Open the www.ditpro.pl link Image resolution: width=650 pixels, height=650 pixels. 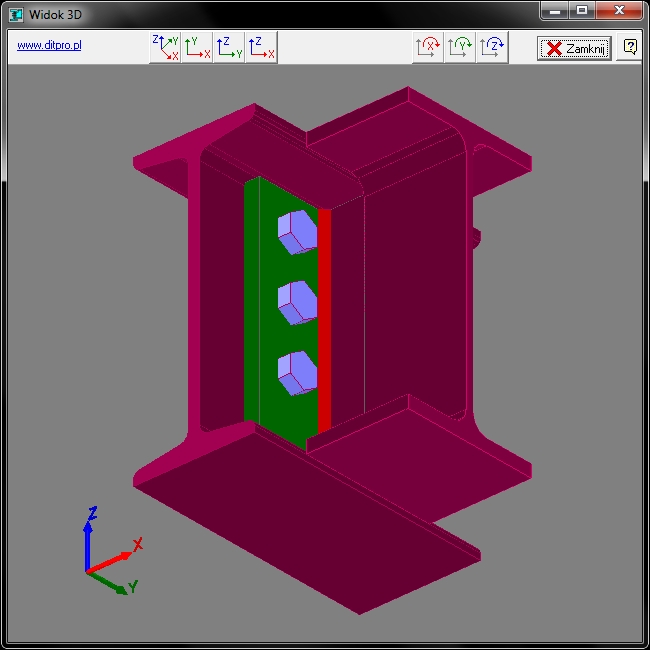click(x=49, y=45)
